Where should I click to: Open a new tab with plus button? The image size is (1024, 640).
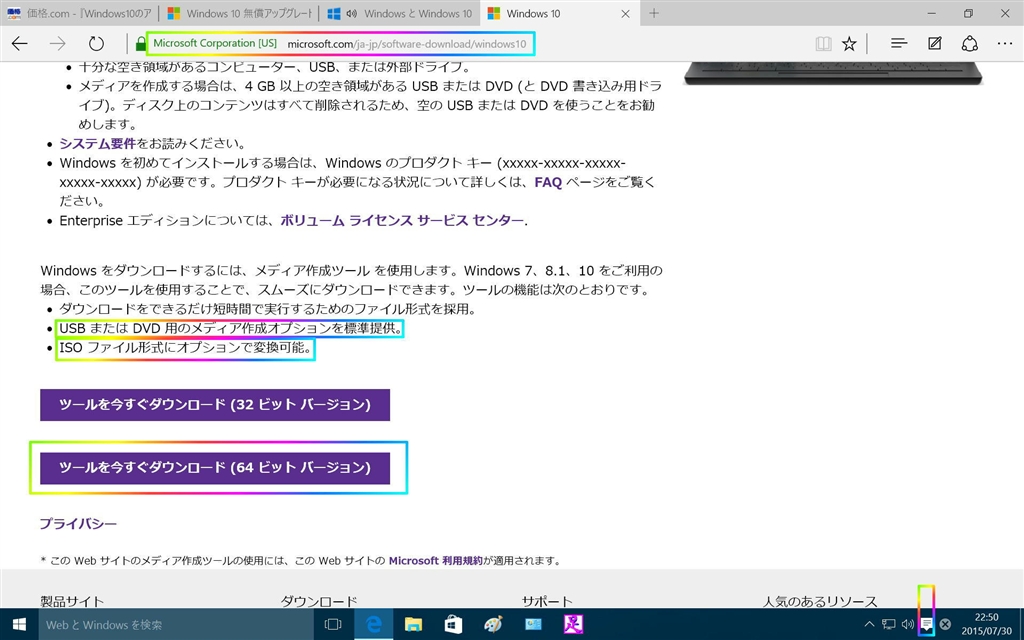[x=654, y=13]
